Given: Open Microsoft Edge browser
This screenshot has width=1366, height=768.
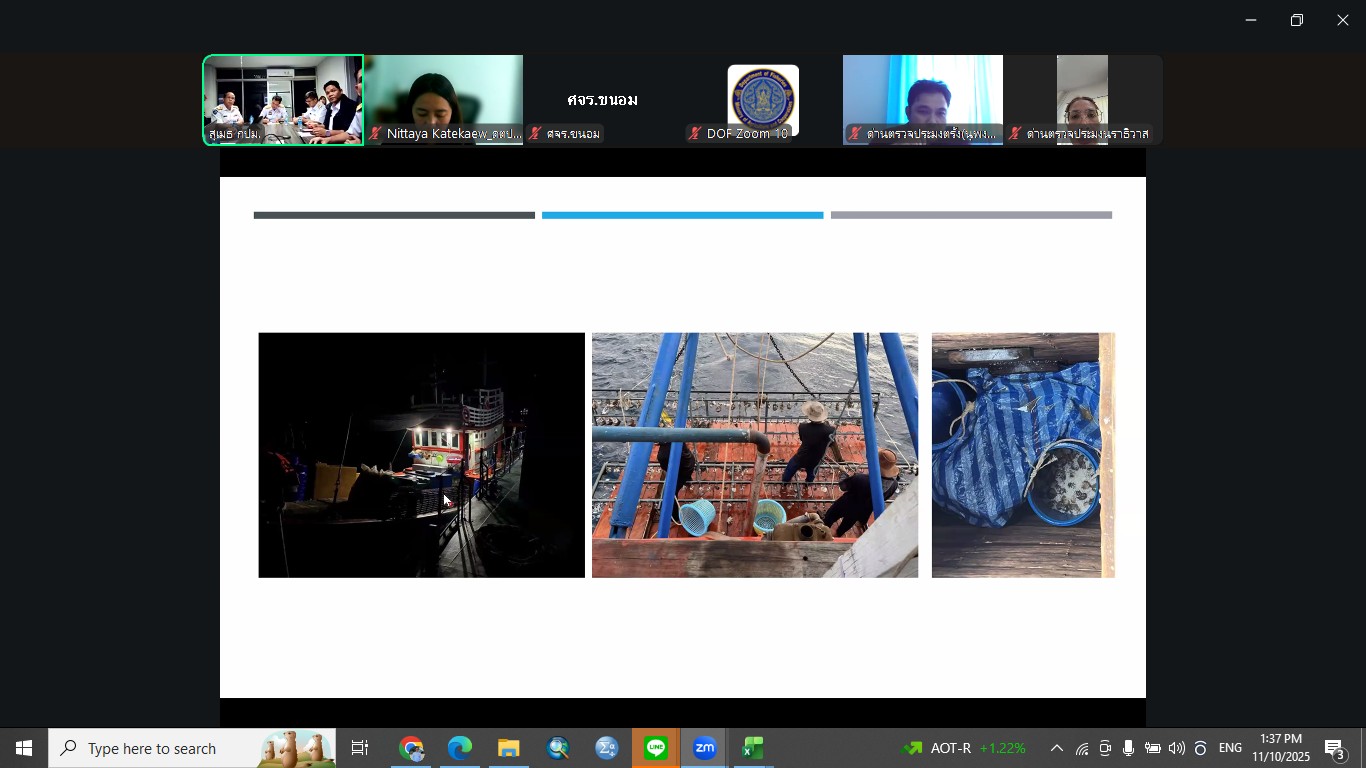Looking at the screenshot, I should [460, 748].
